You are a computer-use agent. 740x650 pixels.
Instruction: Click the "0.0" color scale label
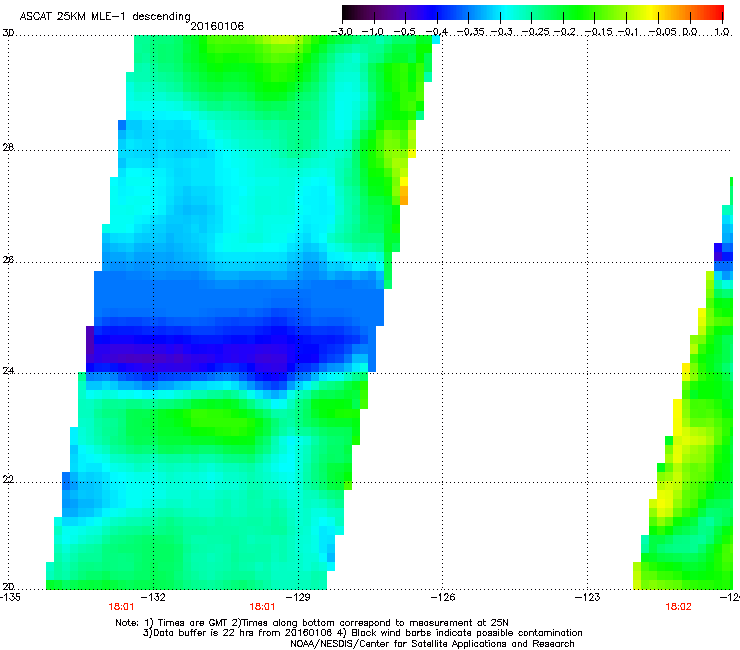pyautogui.click(x=690, y=32)
